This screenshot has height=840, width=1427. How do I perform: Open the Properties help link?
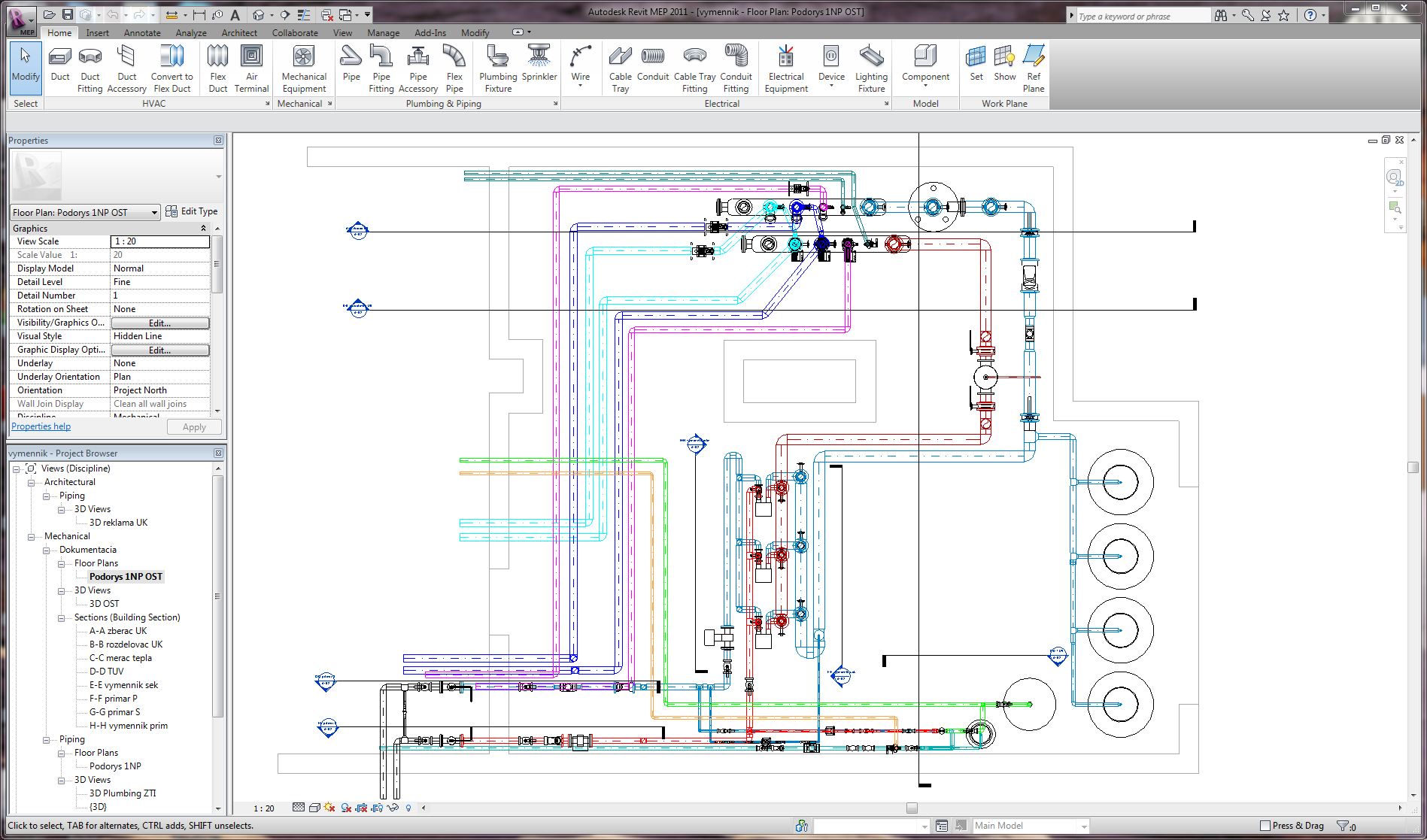[41, 426]
